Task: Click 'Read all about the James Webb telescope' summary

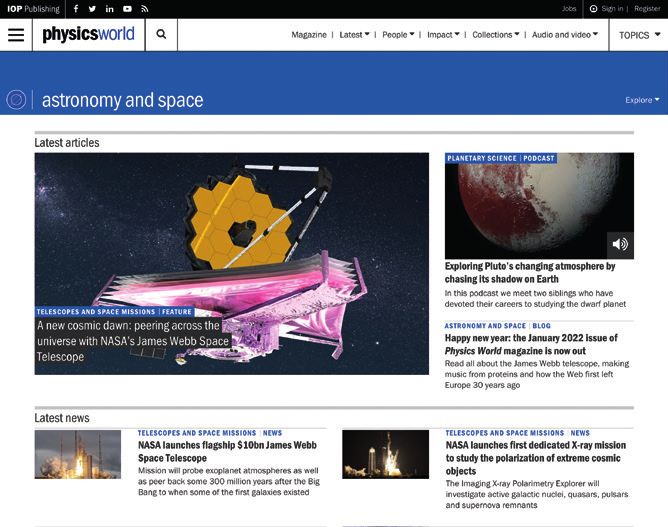Action: 537,374
